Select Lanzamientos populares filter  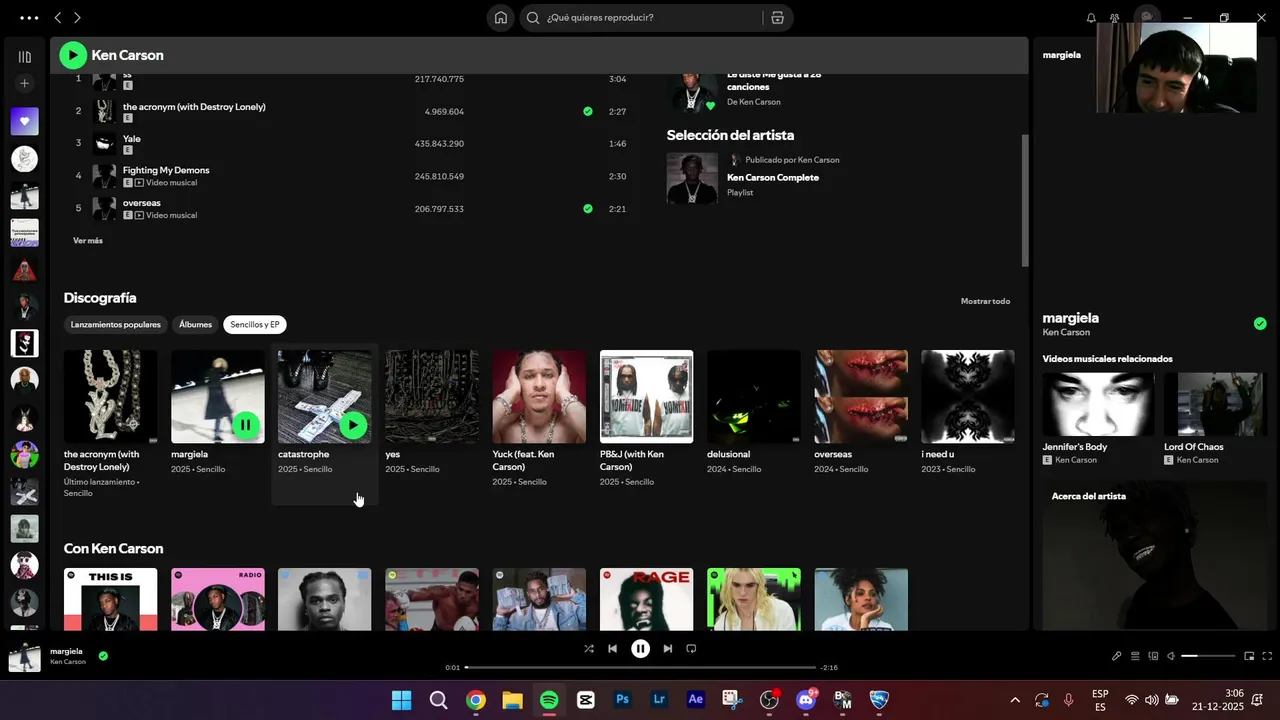[115, 324]
